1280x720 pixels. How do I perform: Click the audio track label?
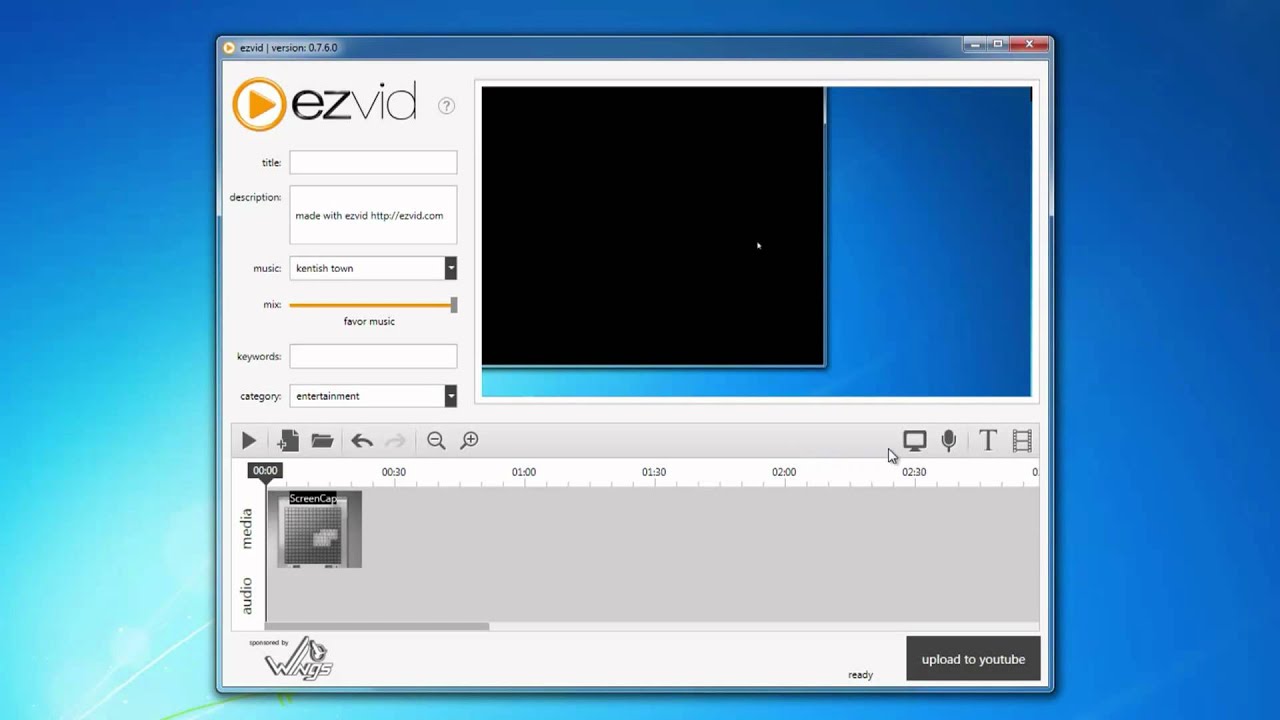[247, 596]
